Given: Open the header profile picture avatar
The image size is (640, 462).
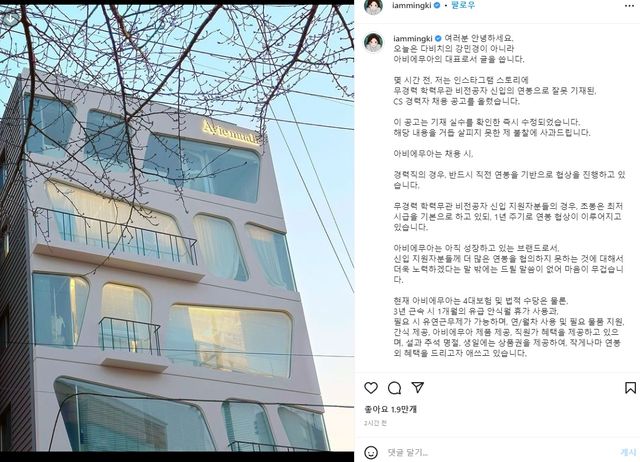Looking at the screenshot, I should pos(373,6).
